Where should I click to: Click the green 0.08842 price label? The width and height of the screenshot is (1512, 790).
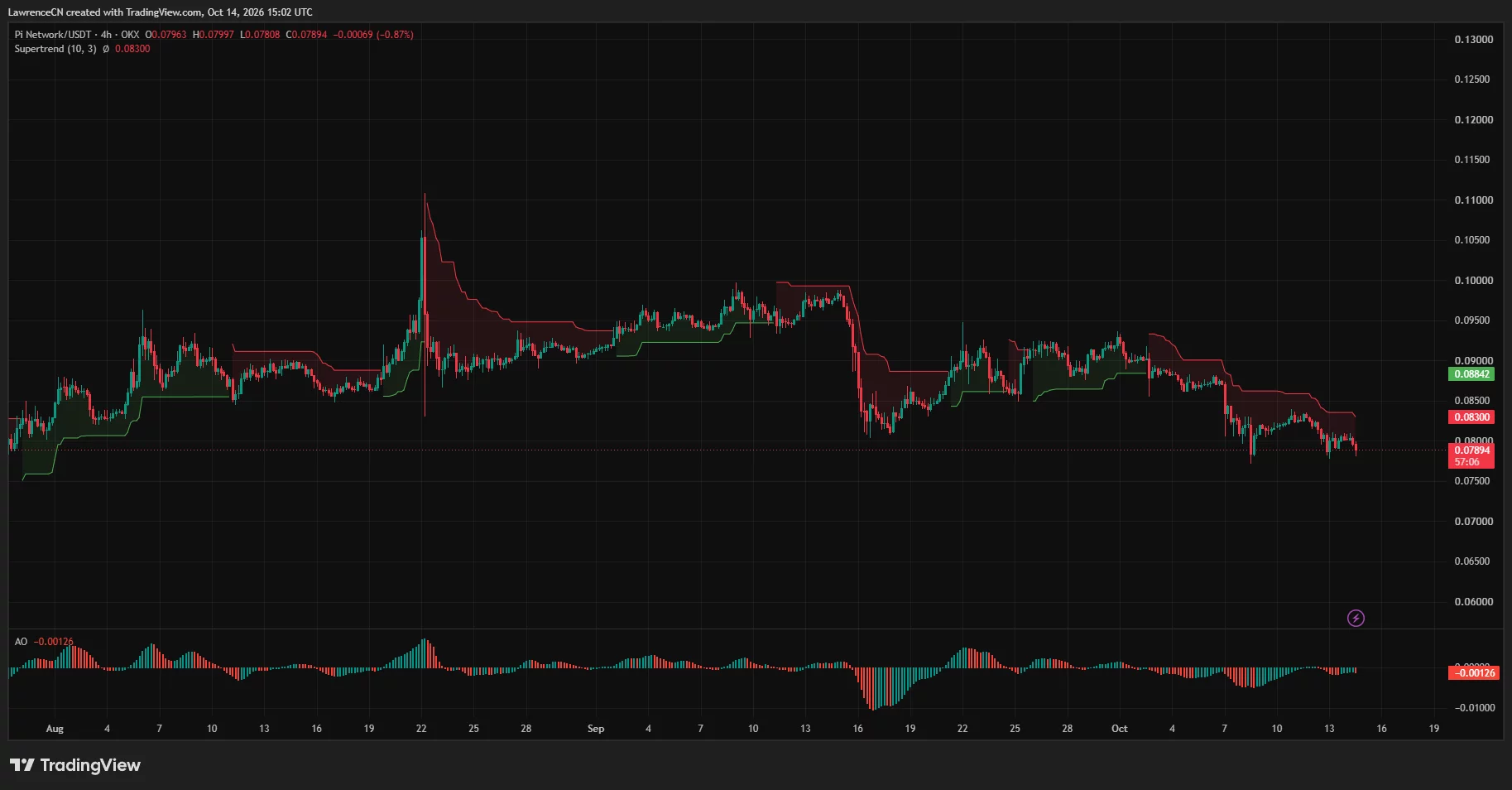(x=1471, y=374)
